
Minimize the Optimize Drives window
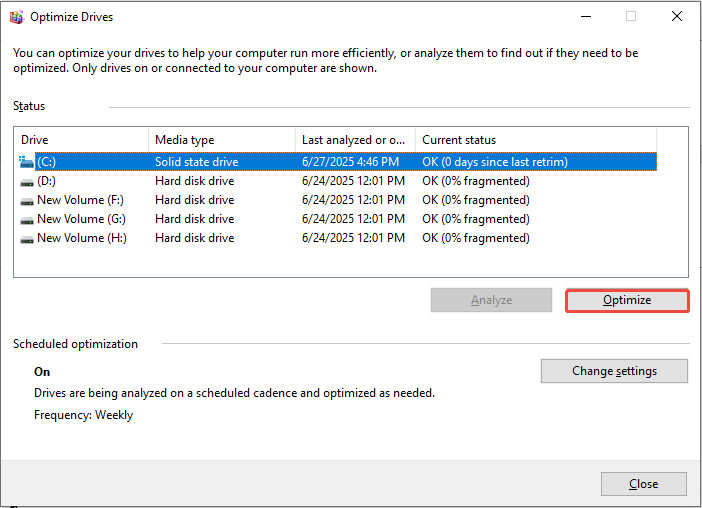585,16
